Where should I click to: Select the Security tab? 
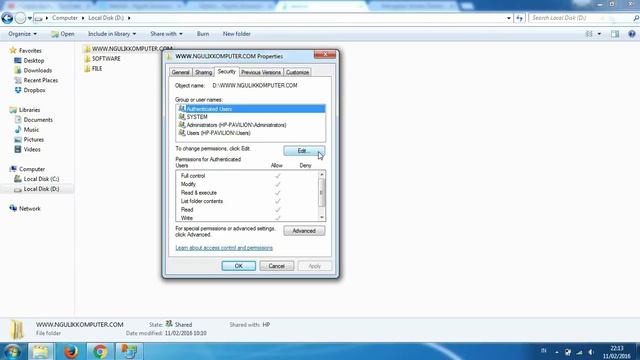(227, 71)
